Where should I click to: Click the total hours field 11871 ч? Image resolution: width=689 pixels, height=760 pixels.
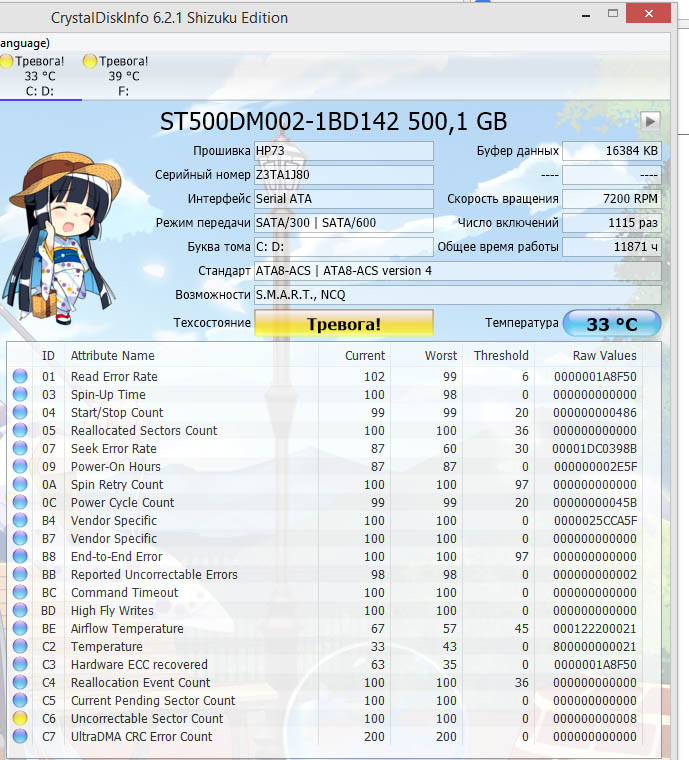(x=611, y=247)
